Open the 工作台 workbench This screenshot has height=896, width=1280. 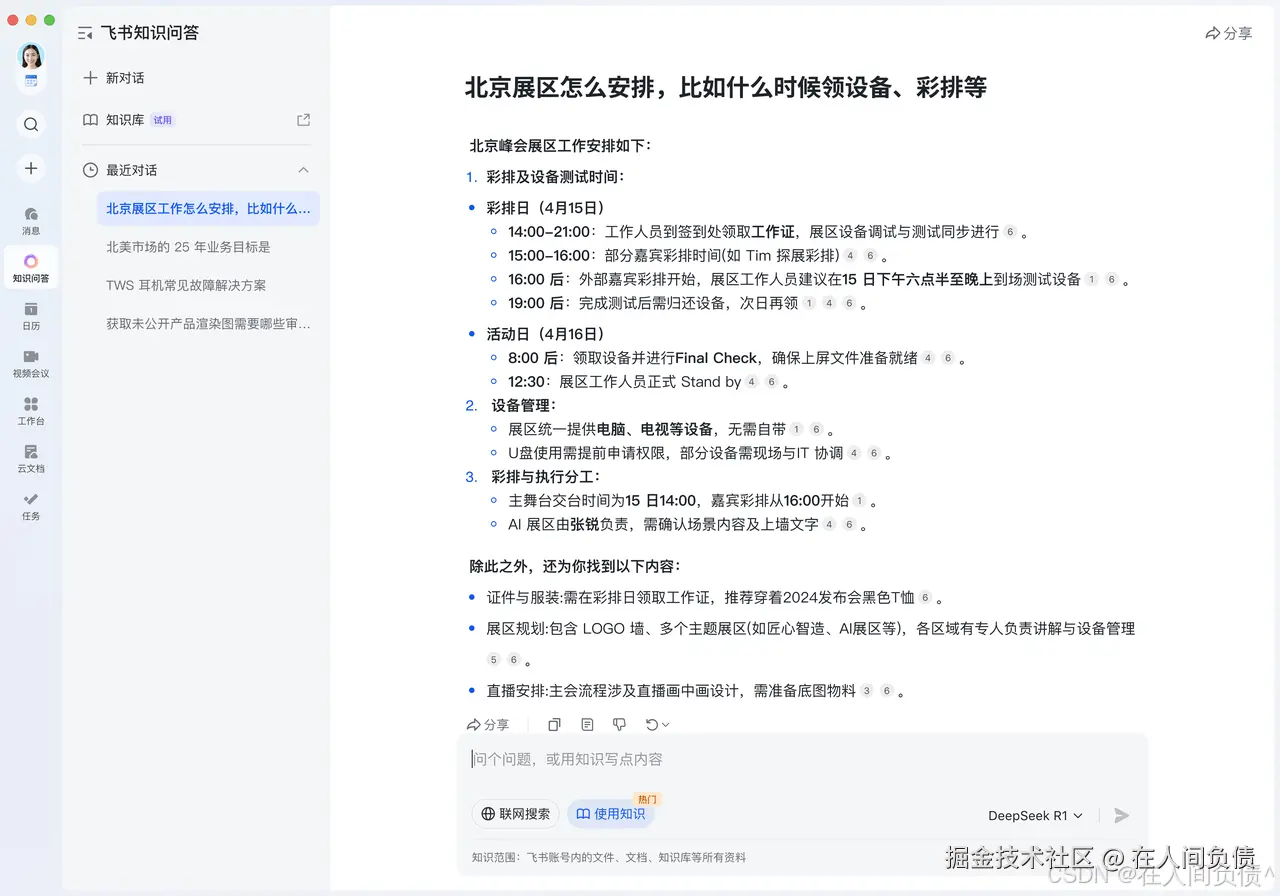30,409
